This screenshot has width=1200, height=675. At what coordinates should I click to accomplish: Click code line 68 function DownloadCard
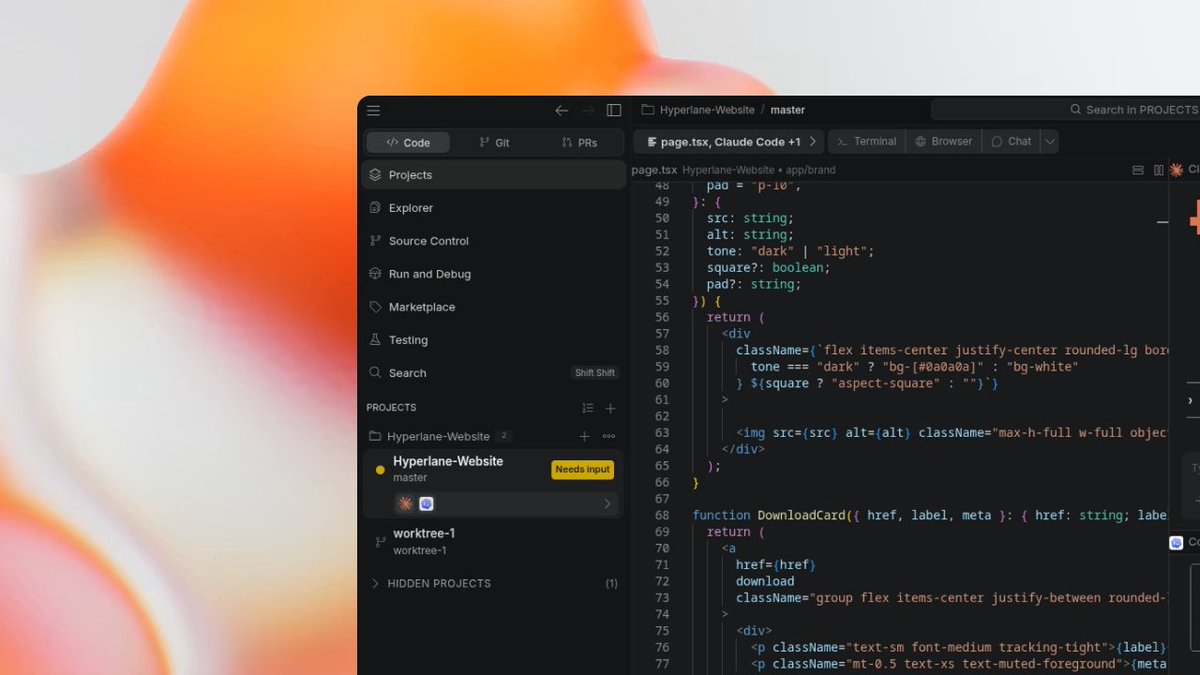tap(930, 515)
